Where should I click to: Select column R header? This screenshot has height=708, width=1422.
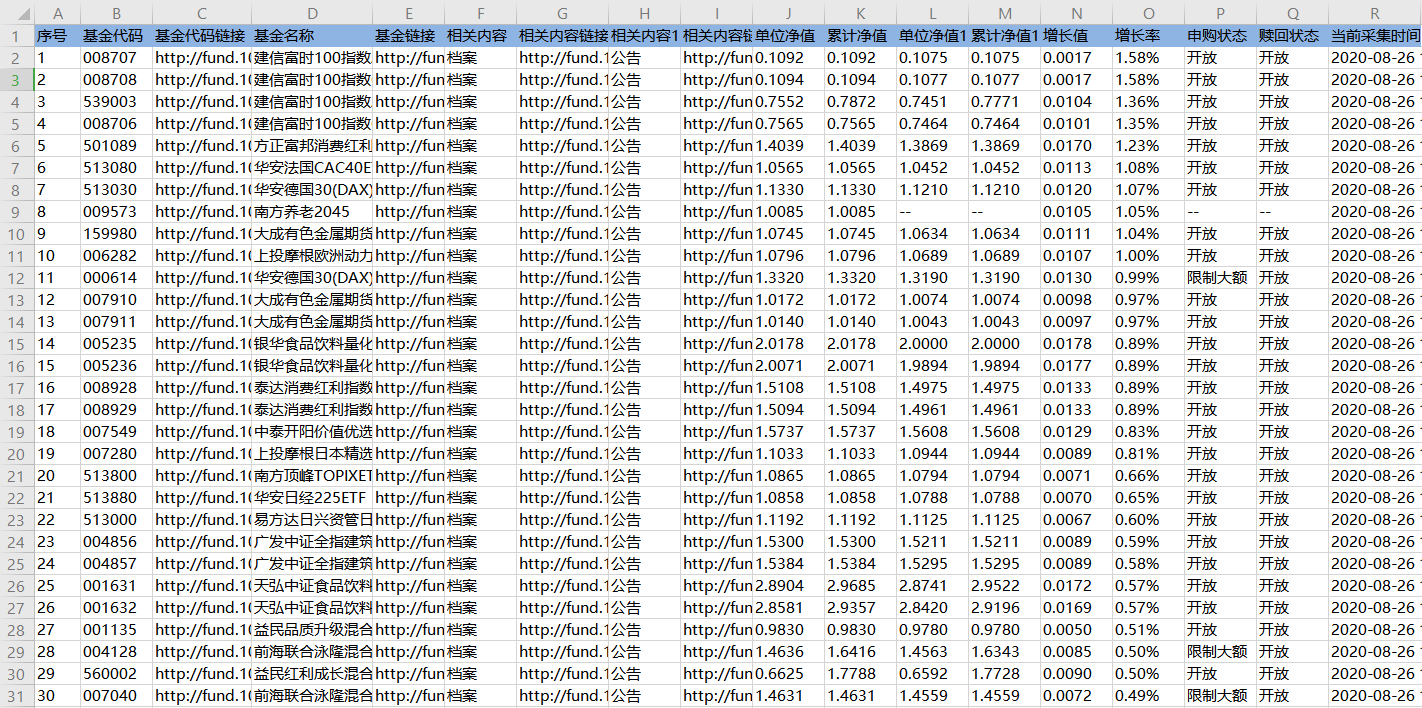tap(1374, 13)
